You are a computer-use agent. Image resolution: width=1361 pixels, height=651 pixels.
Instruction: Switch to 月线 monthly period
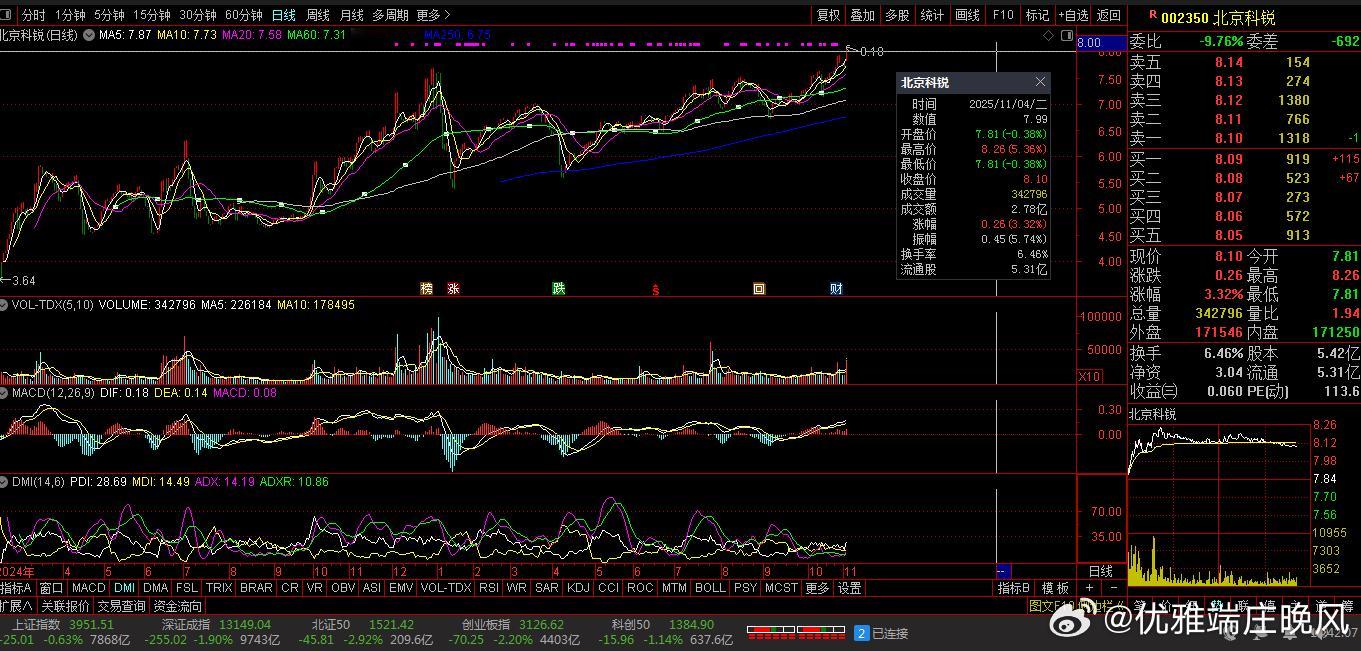(x=351, y=15)
